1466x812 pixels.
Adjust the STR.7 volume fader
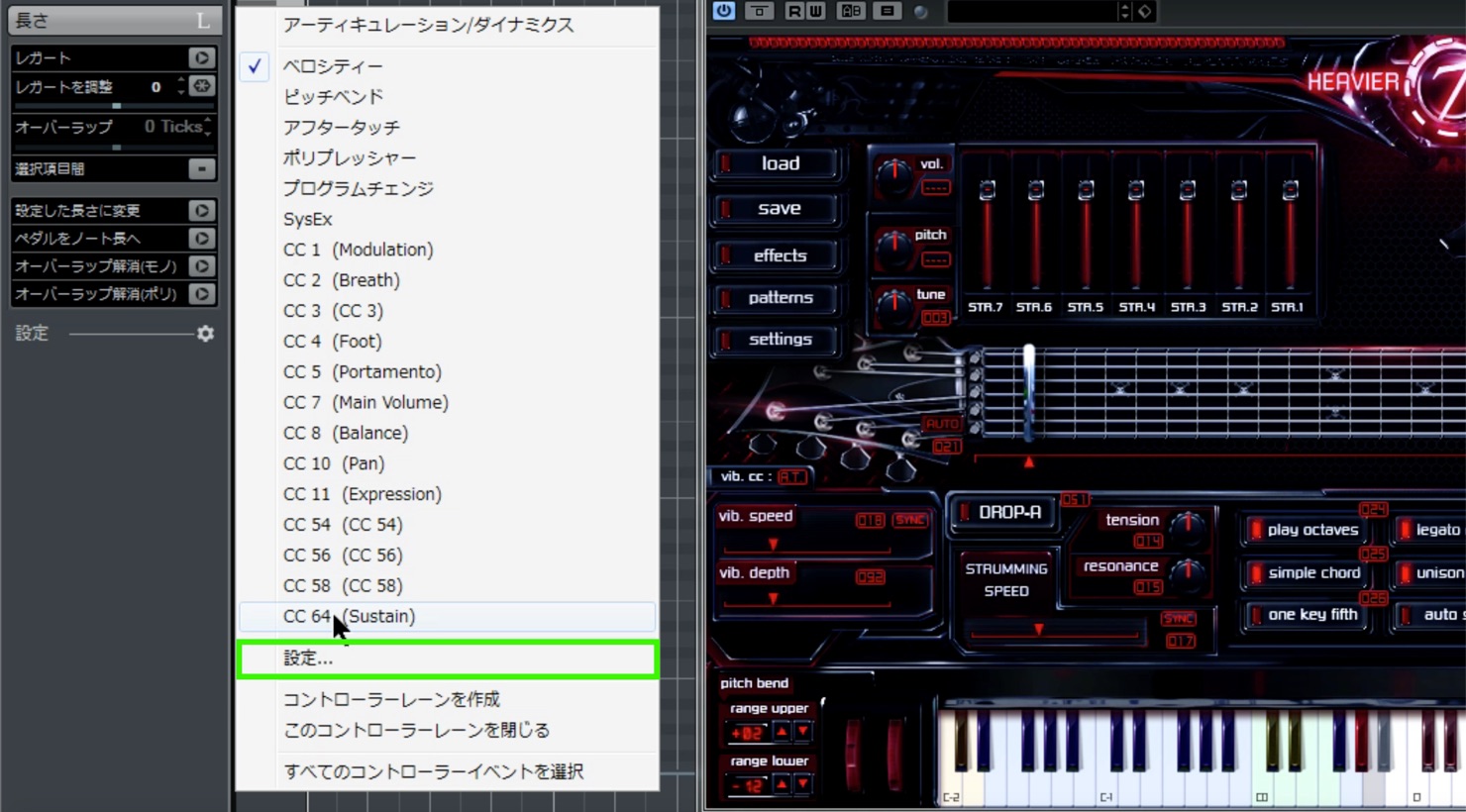[987, 191]
